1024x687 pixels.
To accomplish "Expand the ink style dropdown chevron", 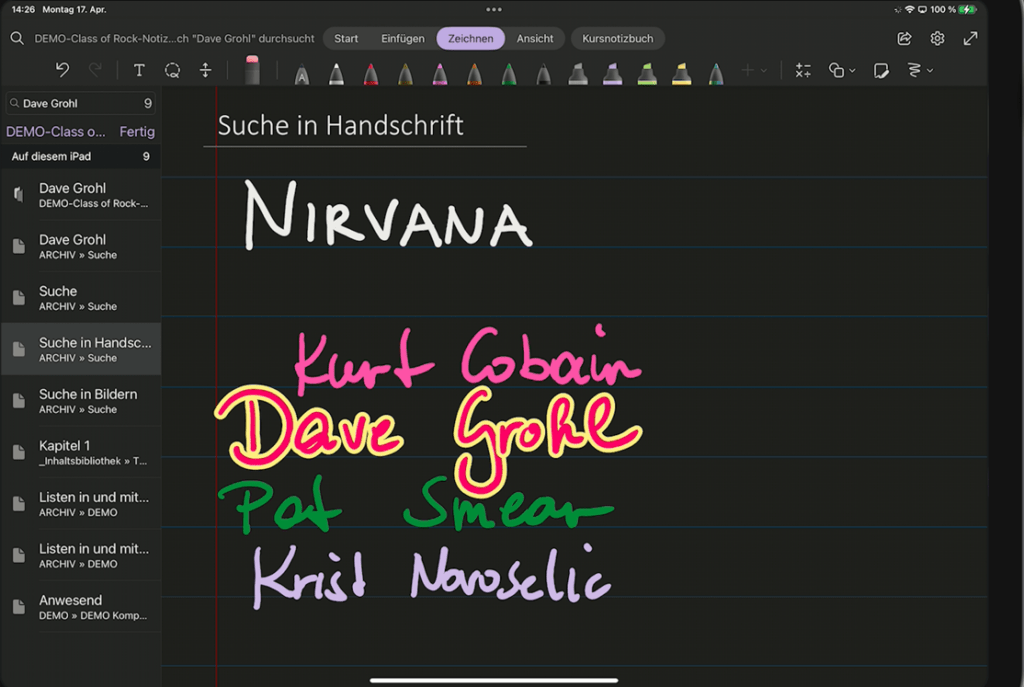I will pyautogui.click(x=930, y=71).
